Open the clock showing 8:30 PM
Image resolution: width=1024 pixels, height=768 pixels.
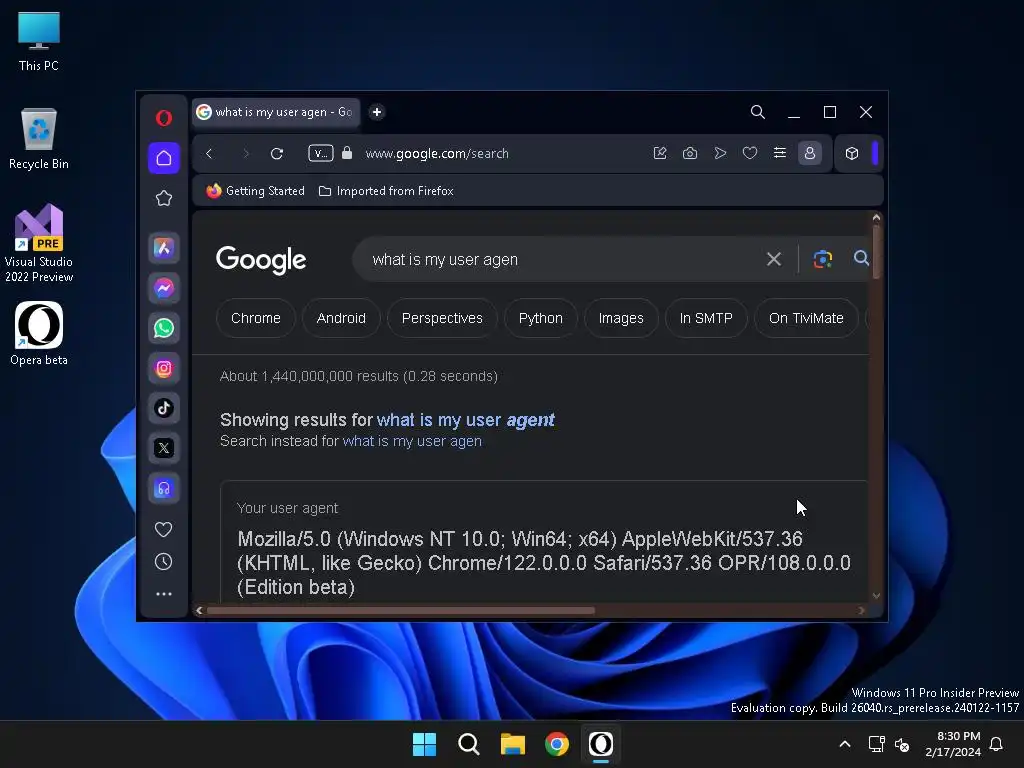point(953,744)
